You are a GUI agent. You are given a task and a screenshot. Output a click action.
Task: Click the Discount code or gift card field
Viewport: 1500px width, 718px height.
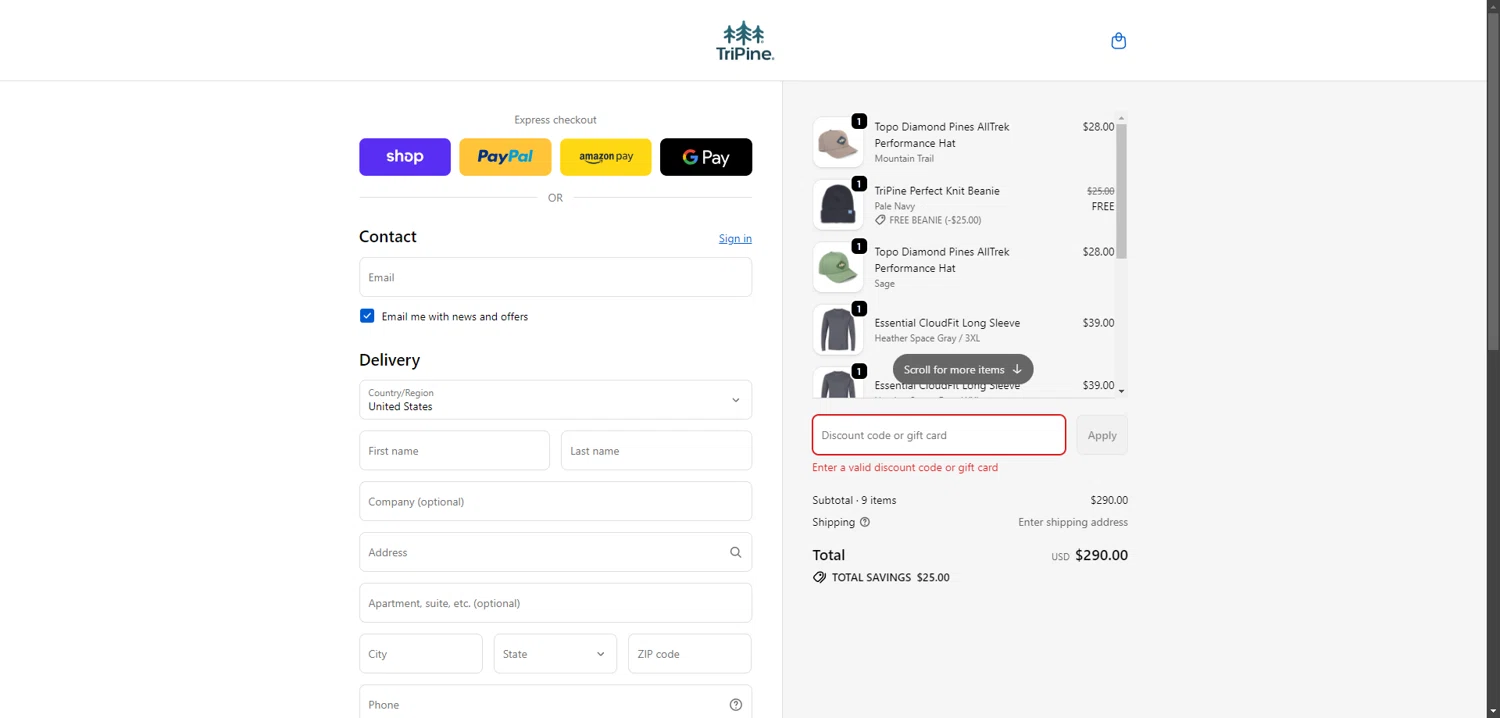click(939, 435)
